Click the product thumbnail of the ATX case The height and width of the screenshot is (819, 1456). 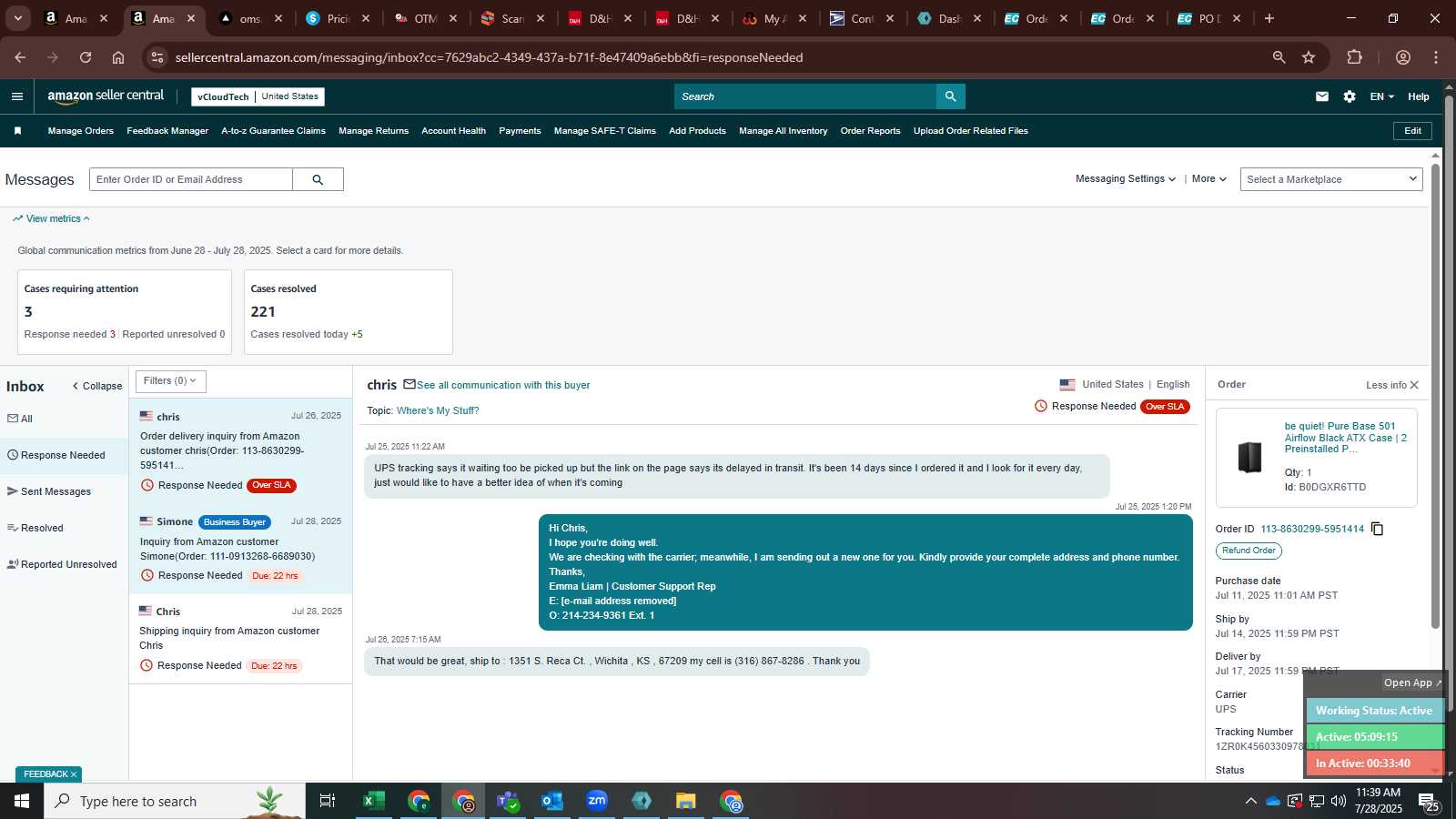tap(1250, 457)
